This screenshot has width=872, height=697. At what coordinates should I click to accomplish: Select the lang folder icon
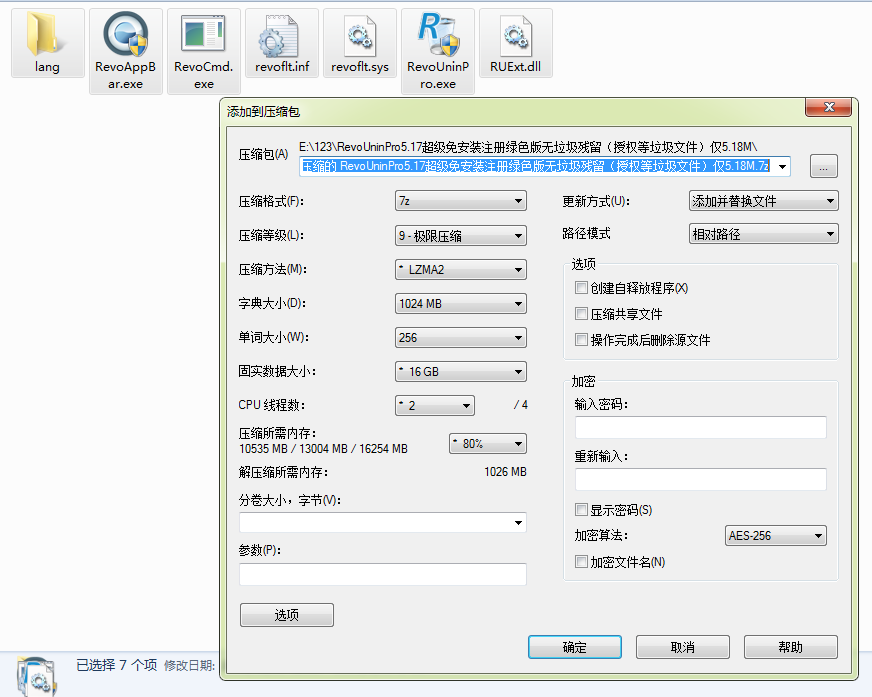[47, 34]
